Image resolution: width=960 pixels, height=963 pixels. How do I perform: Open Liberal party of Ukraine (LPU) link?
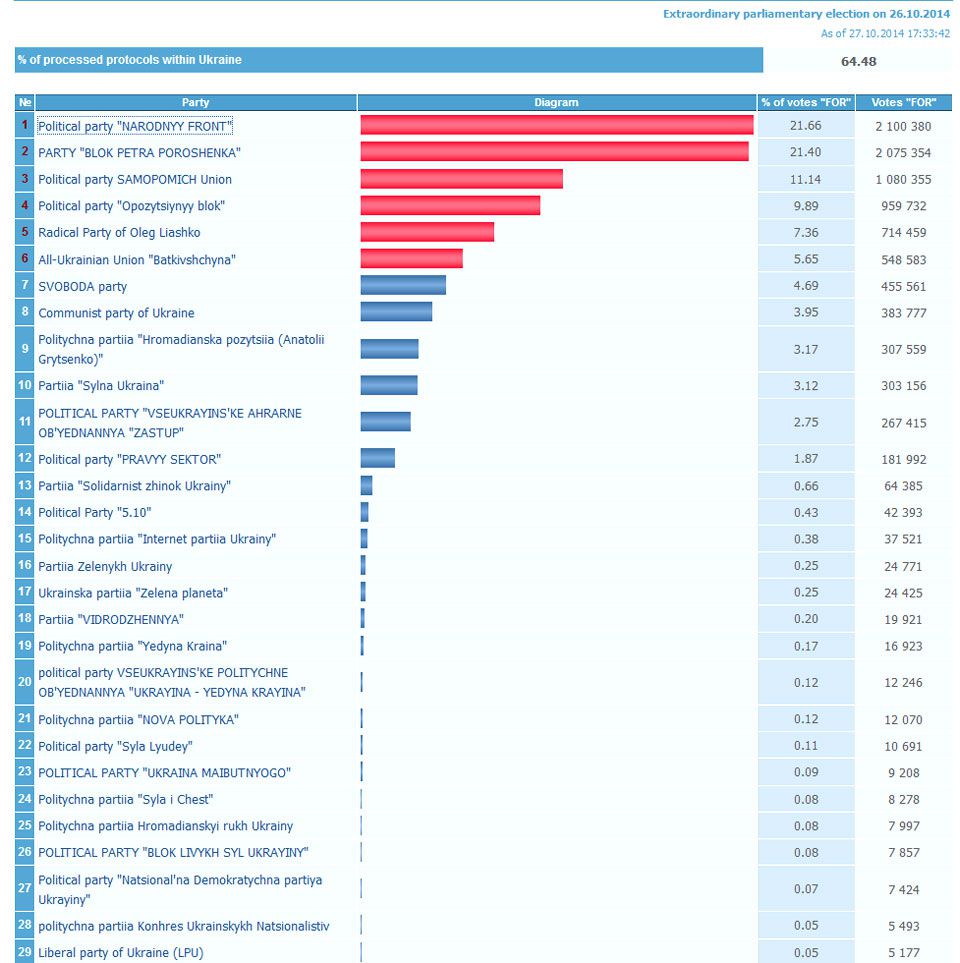pyautogui.click(x=120, y=953)
